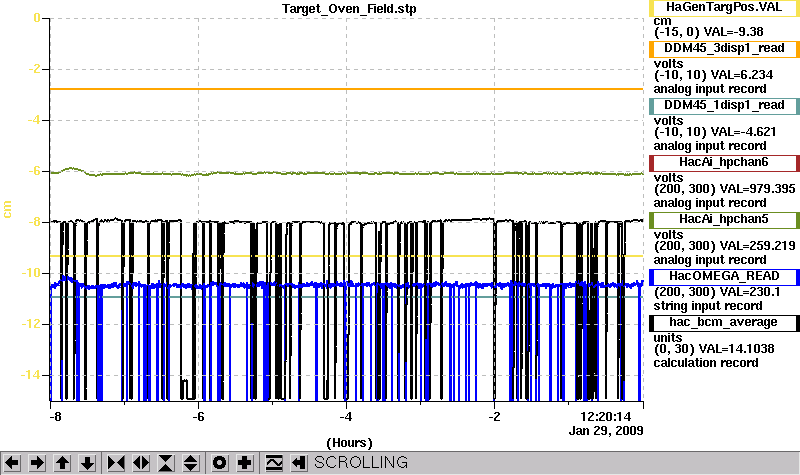
Task: Click the VAL=979.395 readout text
Action: 757,189
